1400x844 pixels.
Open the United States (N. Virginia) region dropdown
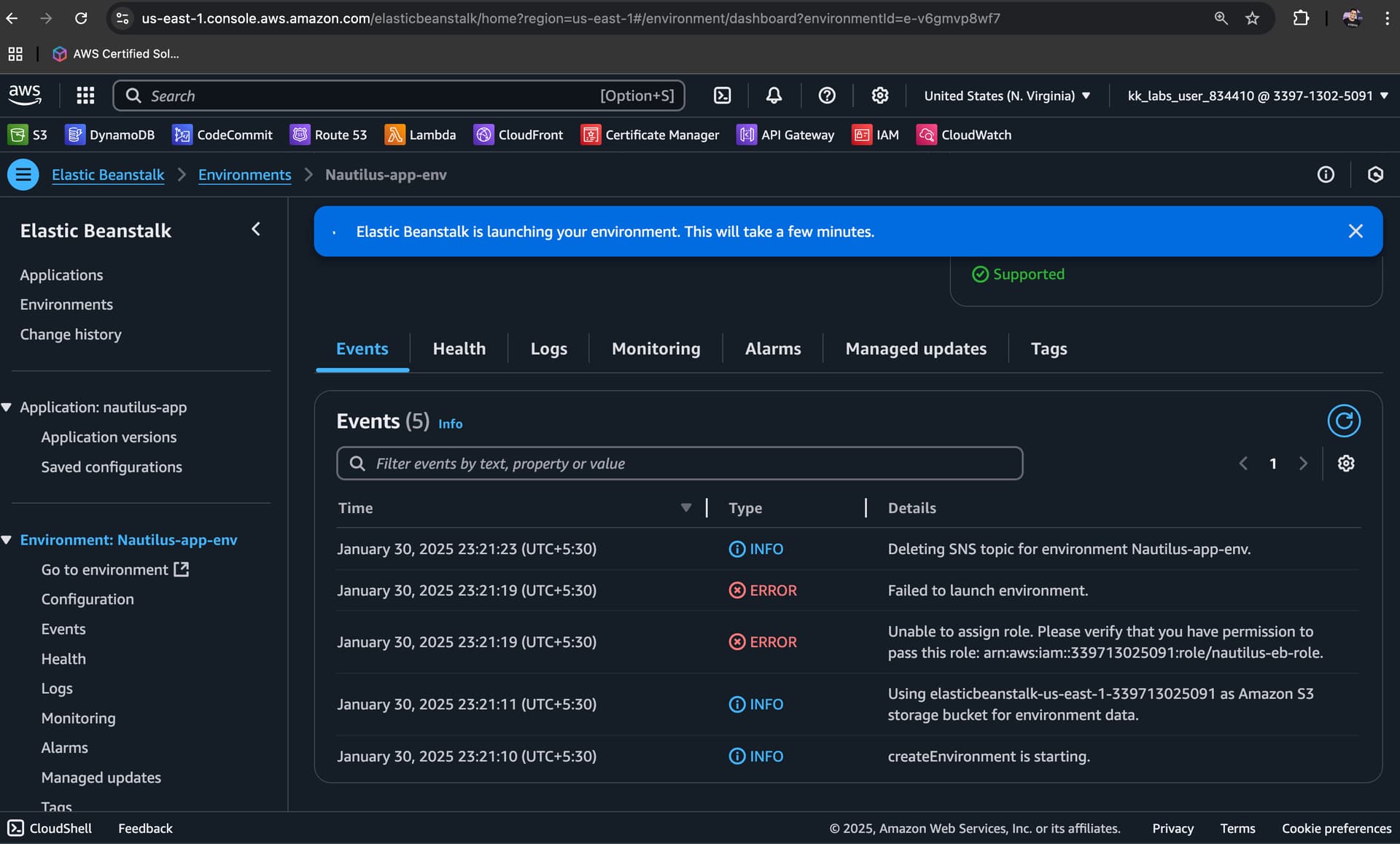(1007, 95)
